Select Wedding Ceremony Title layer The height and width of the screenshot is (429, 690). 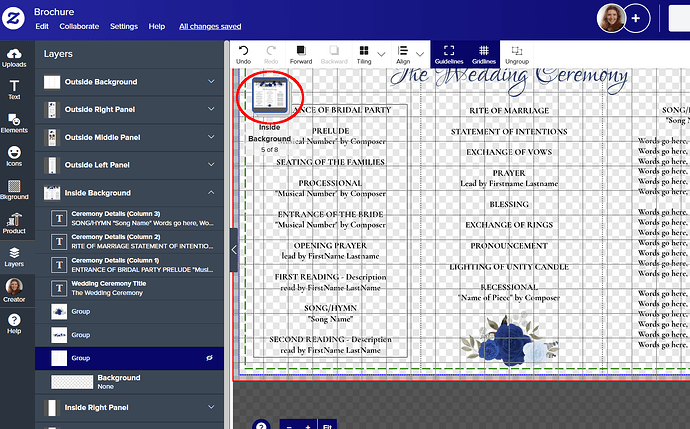pyautogui.click(x=129, y=288)
